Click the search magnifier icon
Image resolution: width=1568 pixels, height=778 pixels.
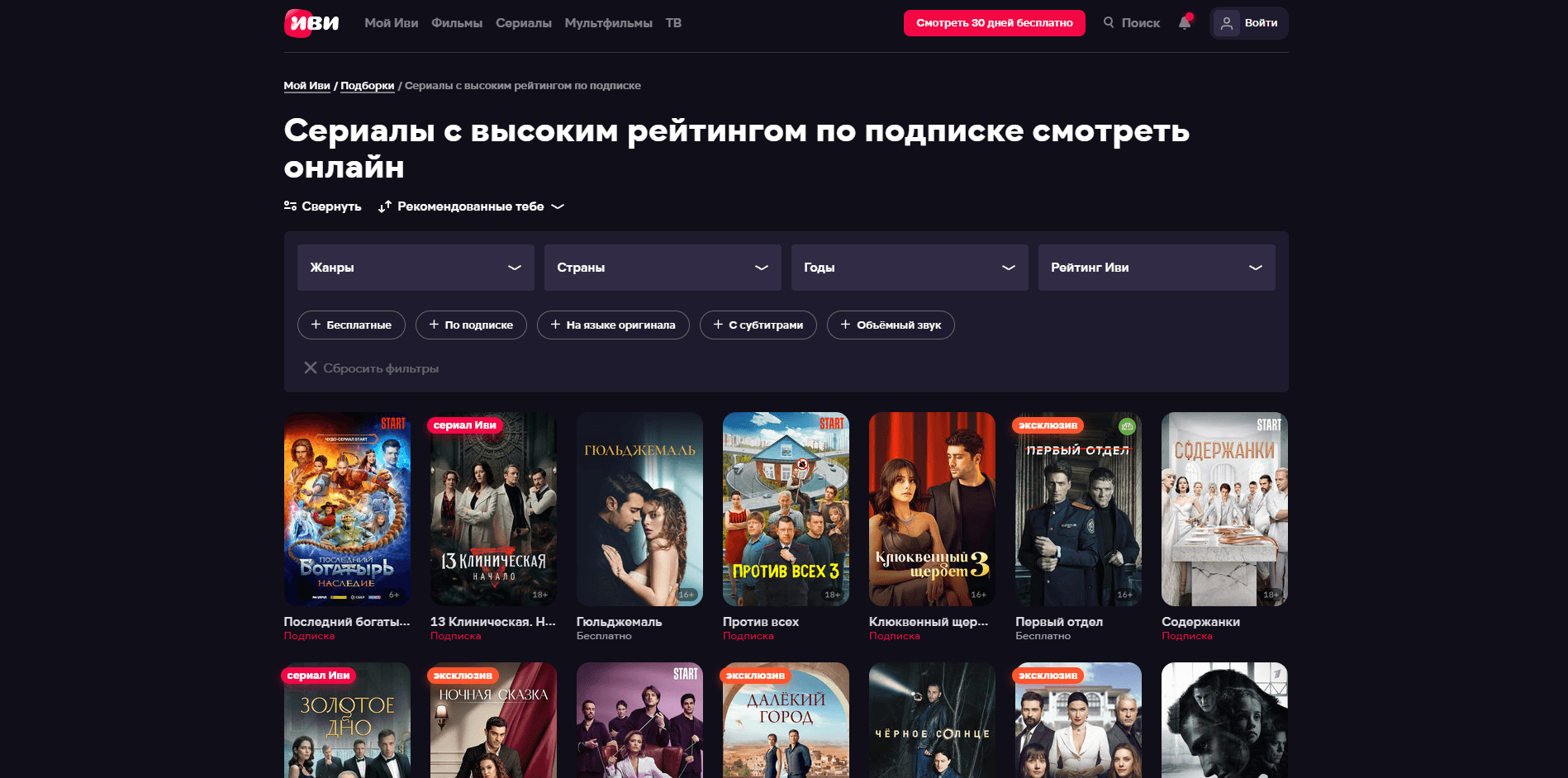tap(1109, 22)
